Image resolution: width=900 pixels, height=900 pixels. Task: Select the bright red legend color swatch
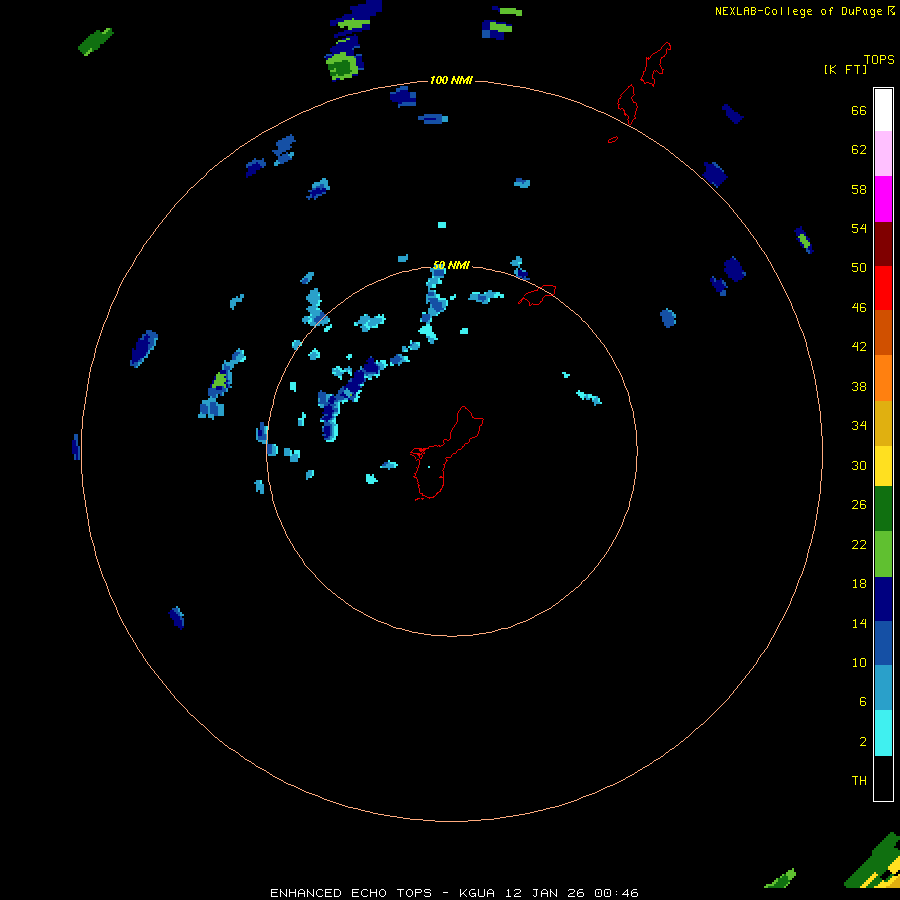[x=883, y=288]
